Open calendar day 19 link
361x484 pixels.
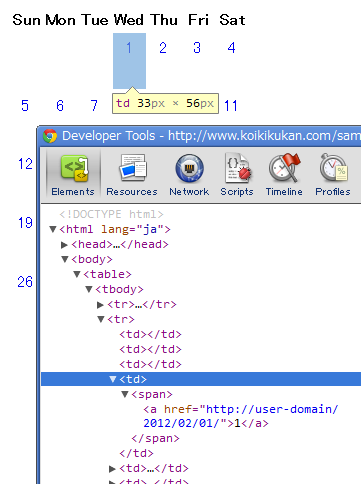25,223
